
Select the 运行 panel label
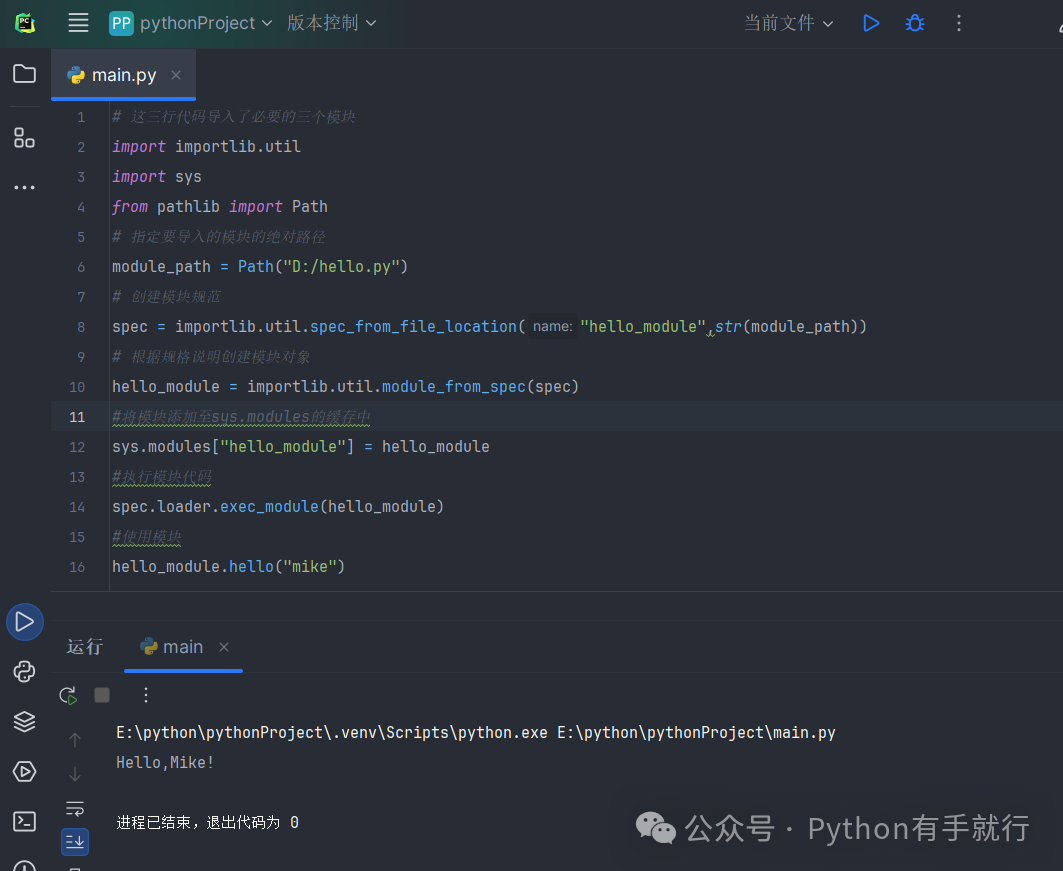click(x=85, y=647)
